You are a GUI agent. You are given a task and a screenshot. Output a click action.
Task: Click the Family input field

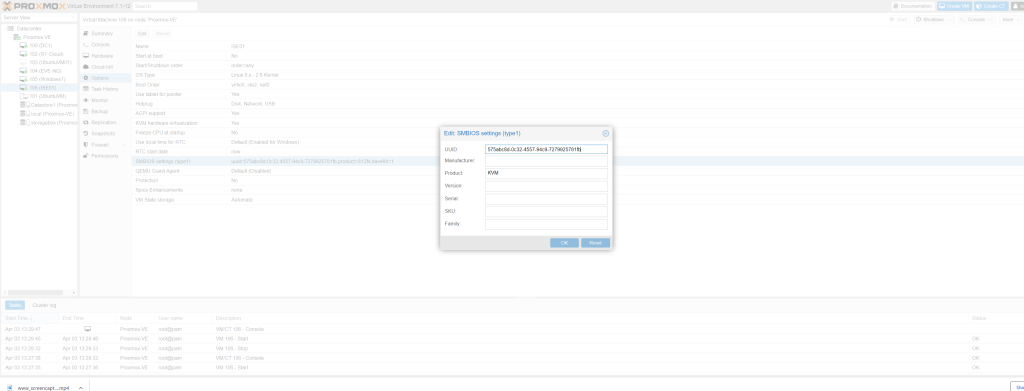[x=546, y=224]
